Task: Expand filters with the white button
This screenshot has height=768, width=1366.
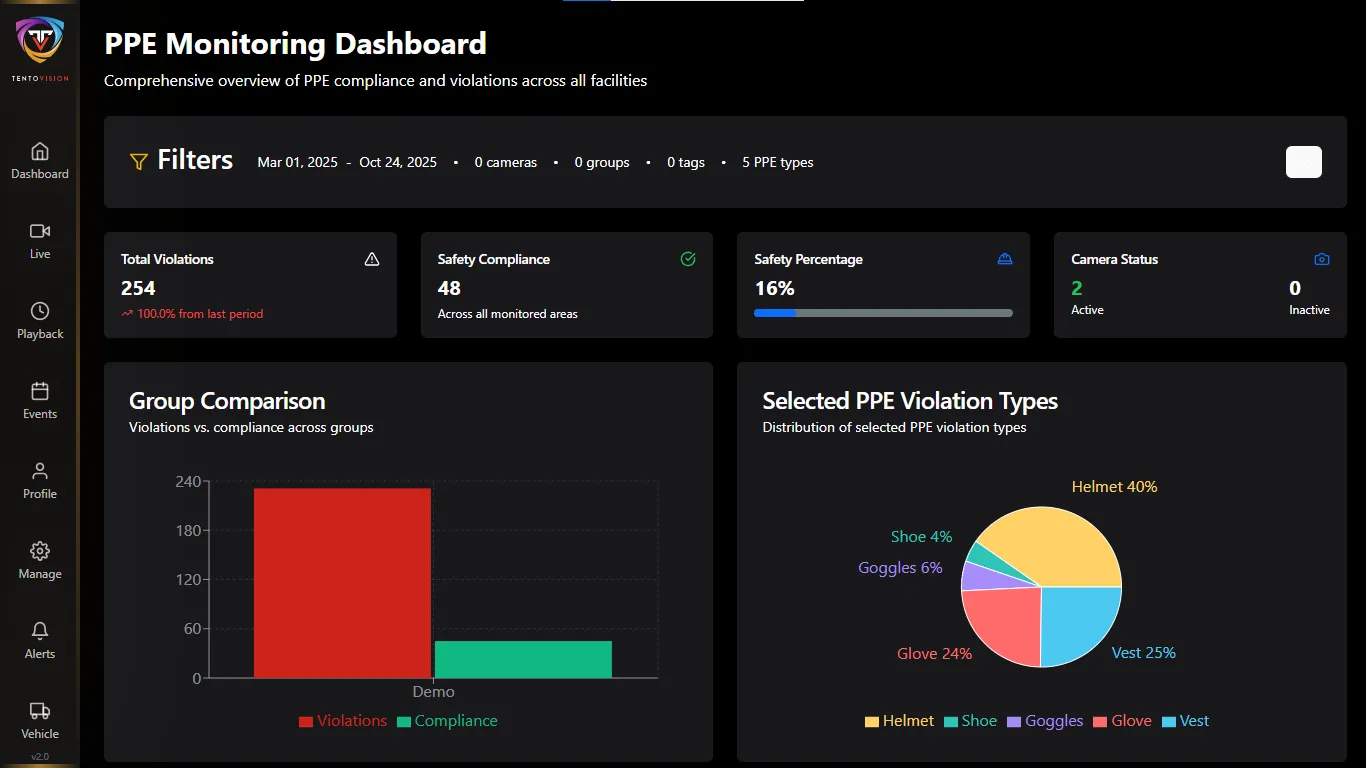Action: tap(1303, 162)
